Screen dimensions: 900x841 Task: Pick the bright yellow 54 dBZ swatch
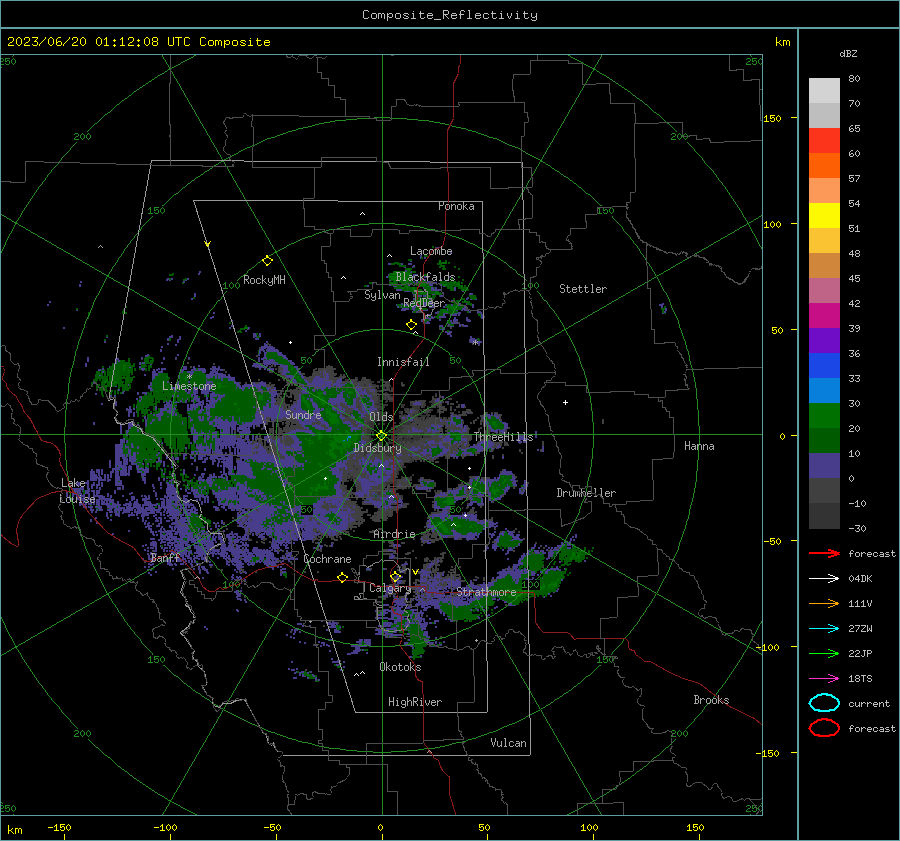(824, 215)
